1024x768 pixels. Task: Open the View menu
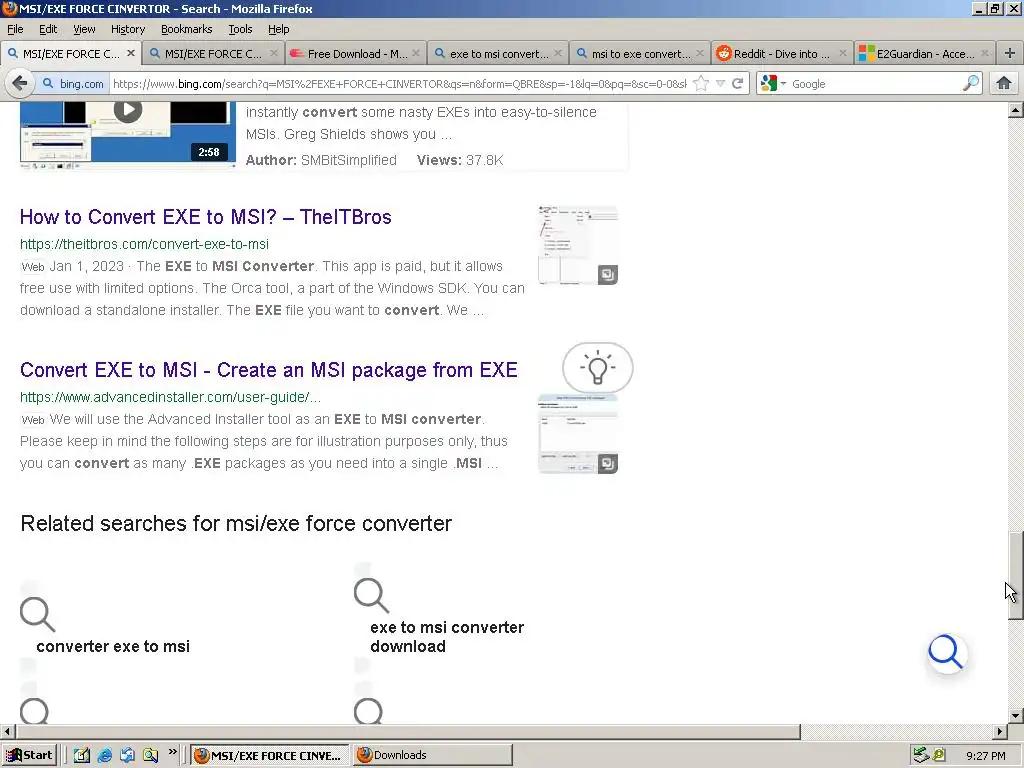pyautogui.click(x=84, y=29)
